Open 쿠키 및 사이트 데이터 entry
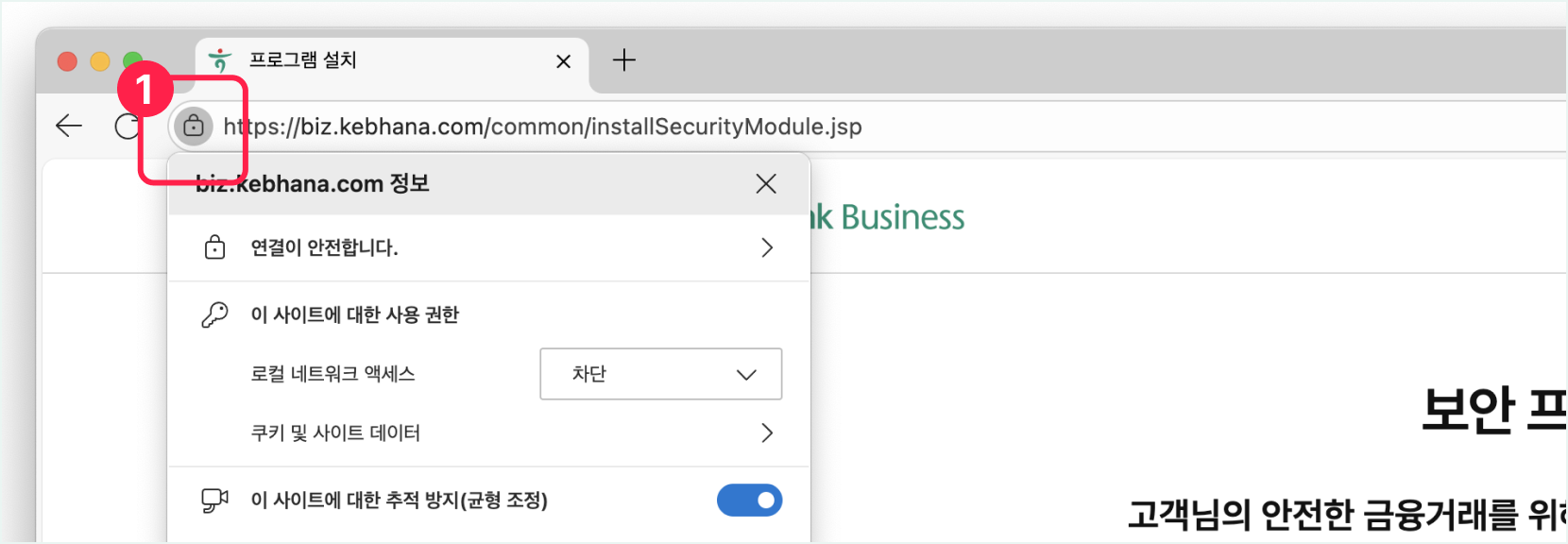 tap(335, 433)
